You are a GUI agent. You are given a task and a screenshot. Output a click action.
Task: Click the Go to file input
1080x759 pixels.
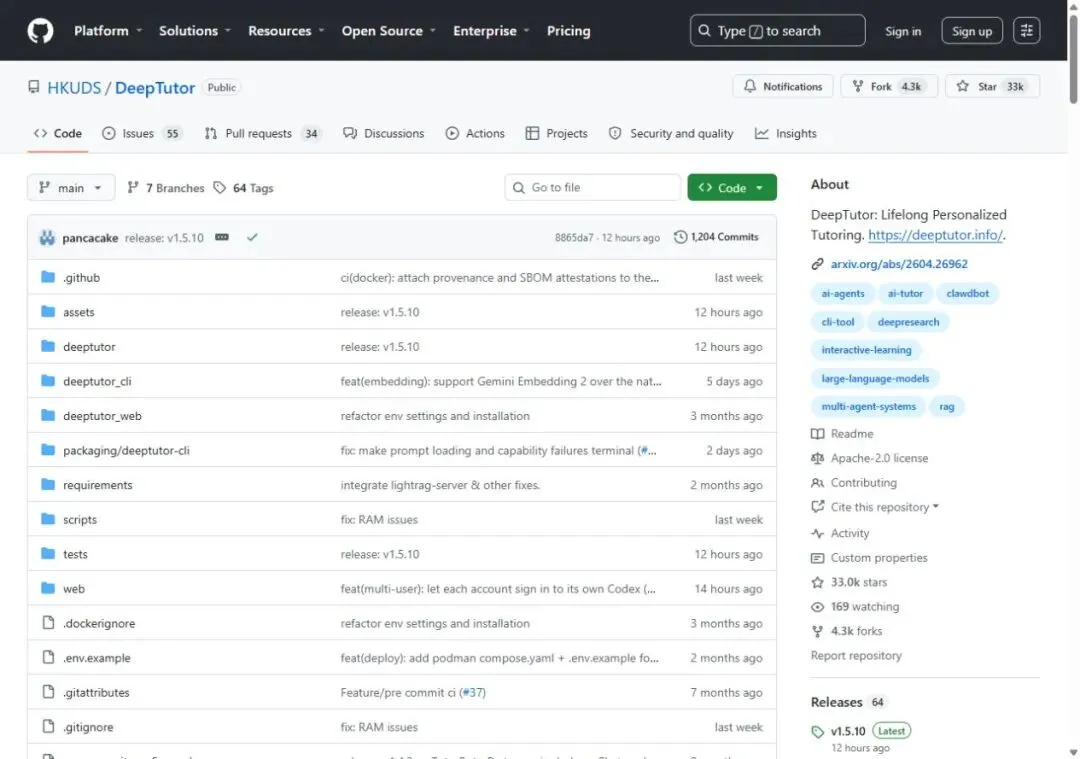(x=592, y=187)
